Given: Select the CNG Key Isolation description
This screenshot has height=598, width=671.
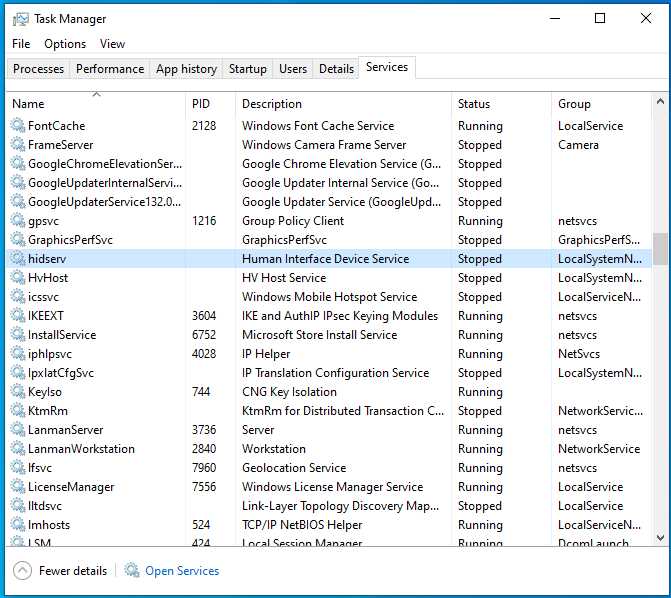Looking at the screenshot, I should [x=289, y=391].
